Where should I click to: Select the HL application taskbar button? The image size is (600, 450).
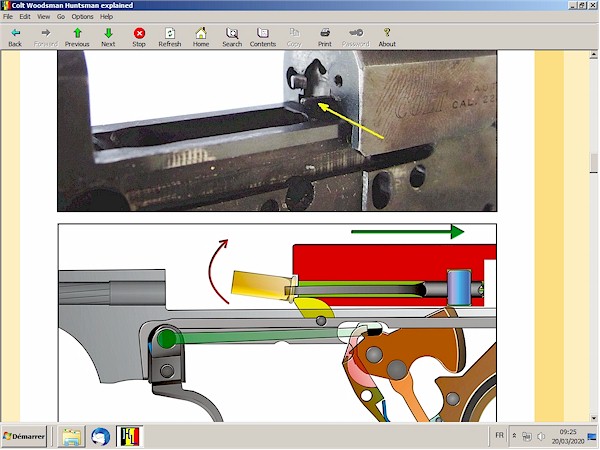click(x=130, y=436)
